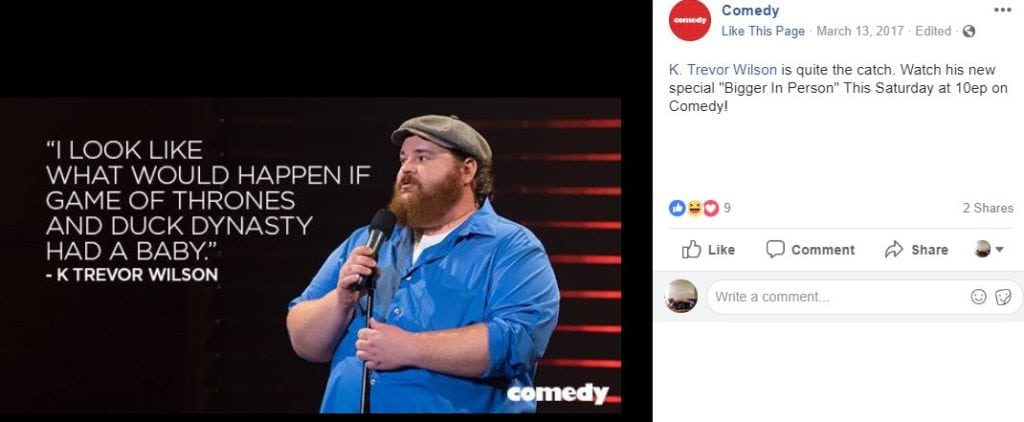Click the K Trevor Wilson quote photo
Image resolution: width=1024 pixels, height=422 pixels.
coord(310,255)
